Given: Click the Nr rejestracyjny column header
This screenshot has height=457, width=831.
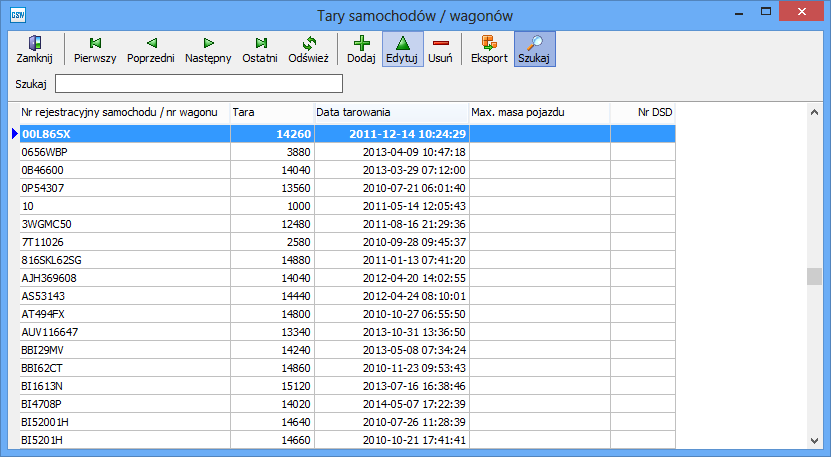Looking at the screenshot, I should point(124,113).
